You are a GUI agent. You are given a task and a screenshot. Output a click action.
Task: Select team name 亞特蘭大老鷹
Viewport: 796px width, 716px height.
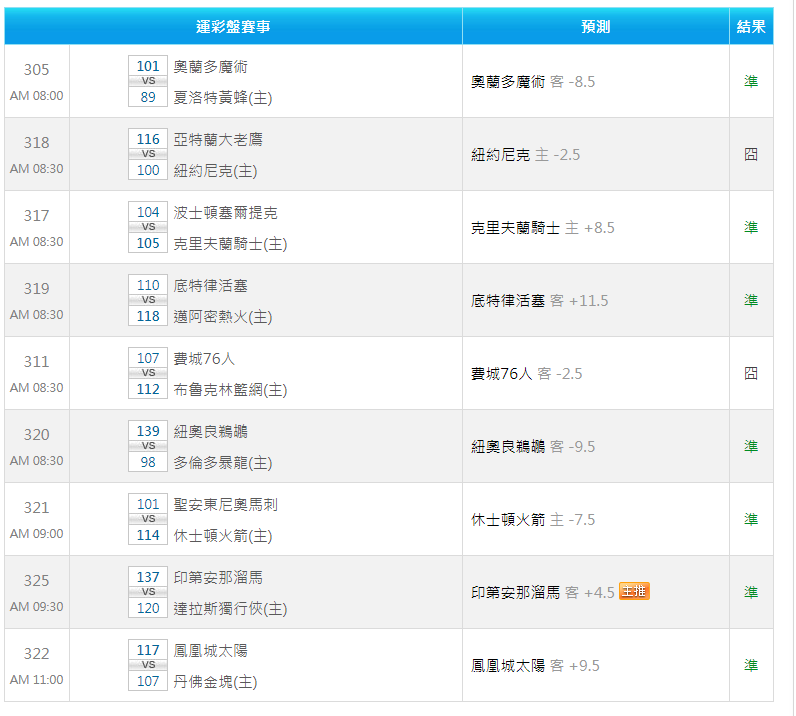click(x=218, y=140)
